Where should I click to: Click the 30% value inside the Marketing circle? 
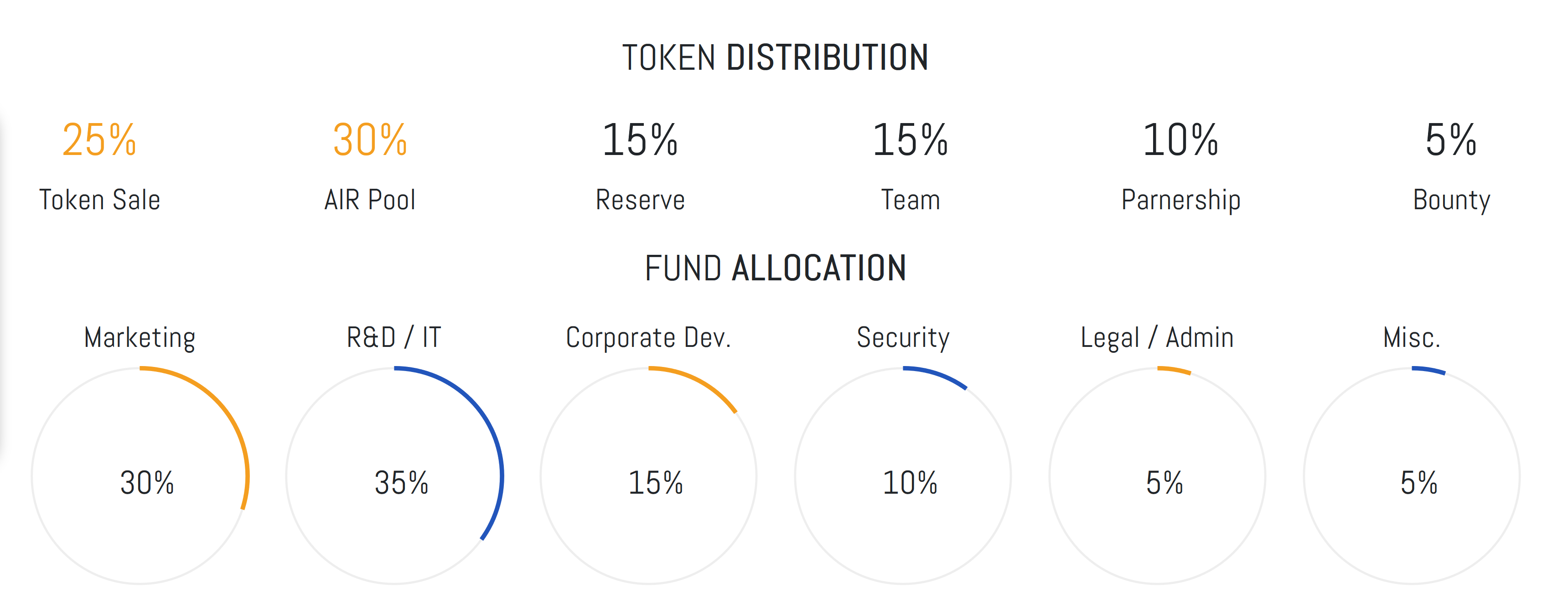(x=147, y=483)
